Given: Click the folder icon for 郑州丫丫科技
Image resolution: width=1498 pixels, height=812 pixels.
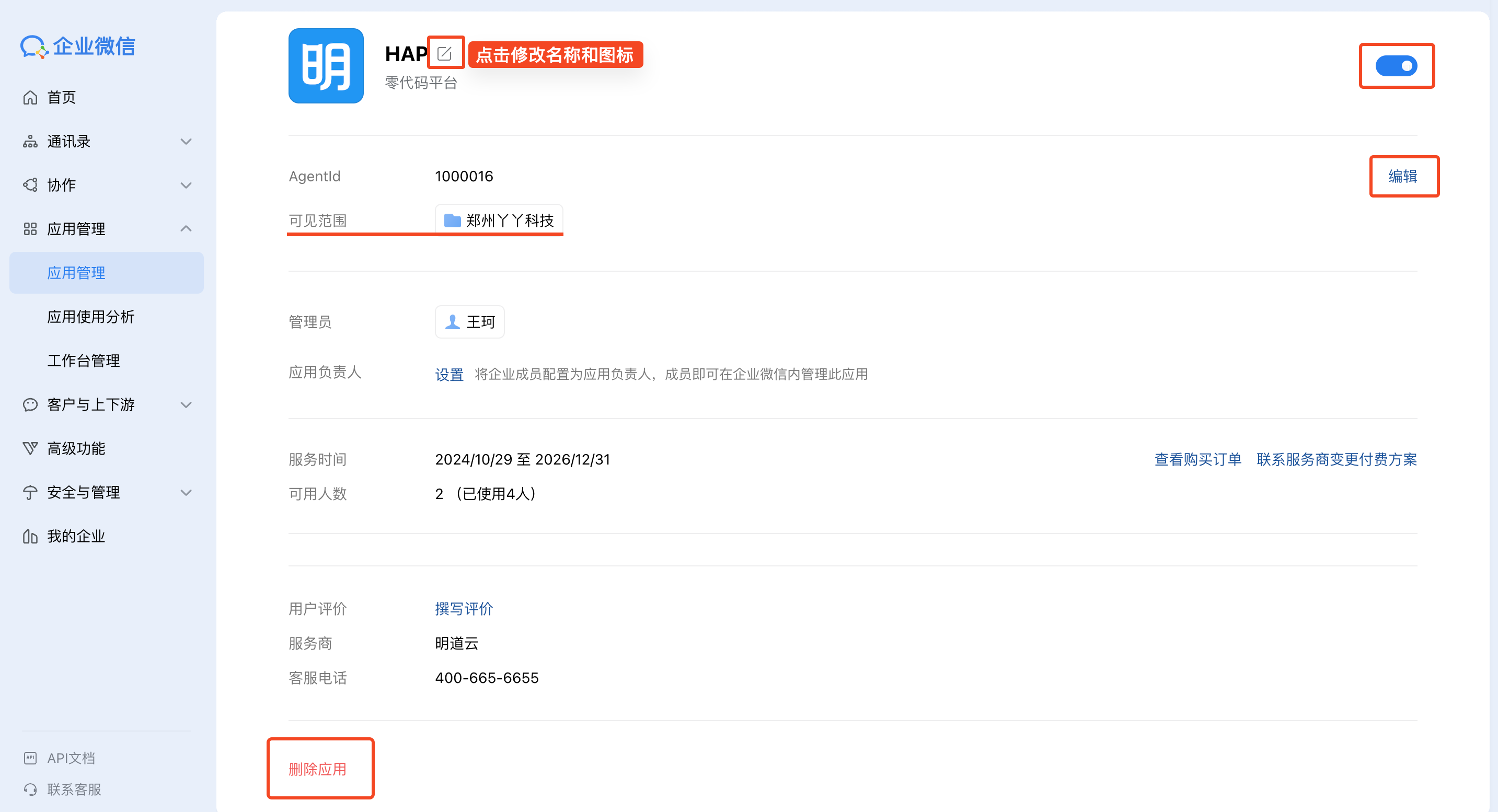Looking at the screenshot, I should 452,221.
